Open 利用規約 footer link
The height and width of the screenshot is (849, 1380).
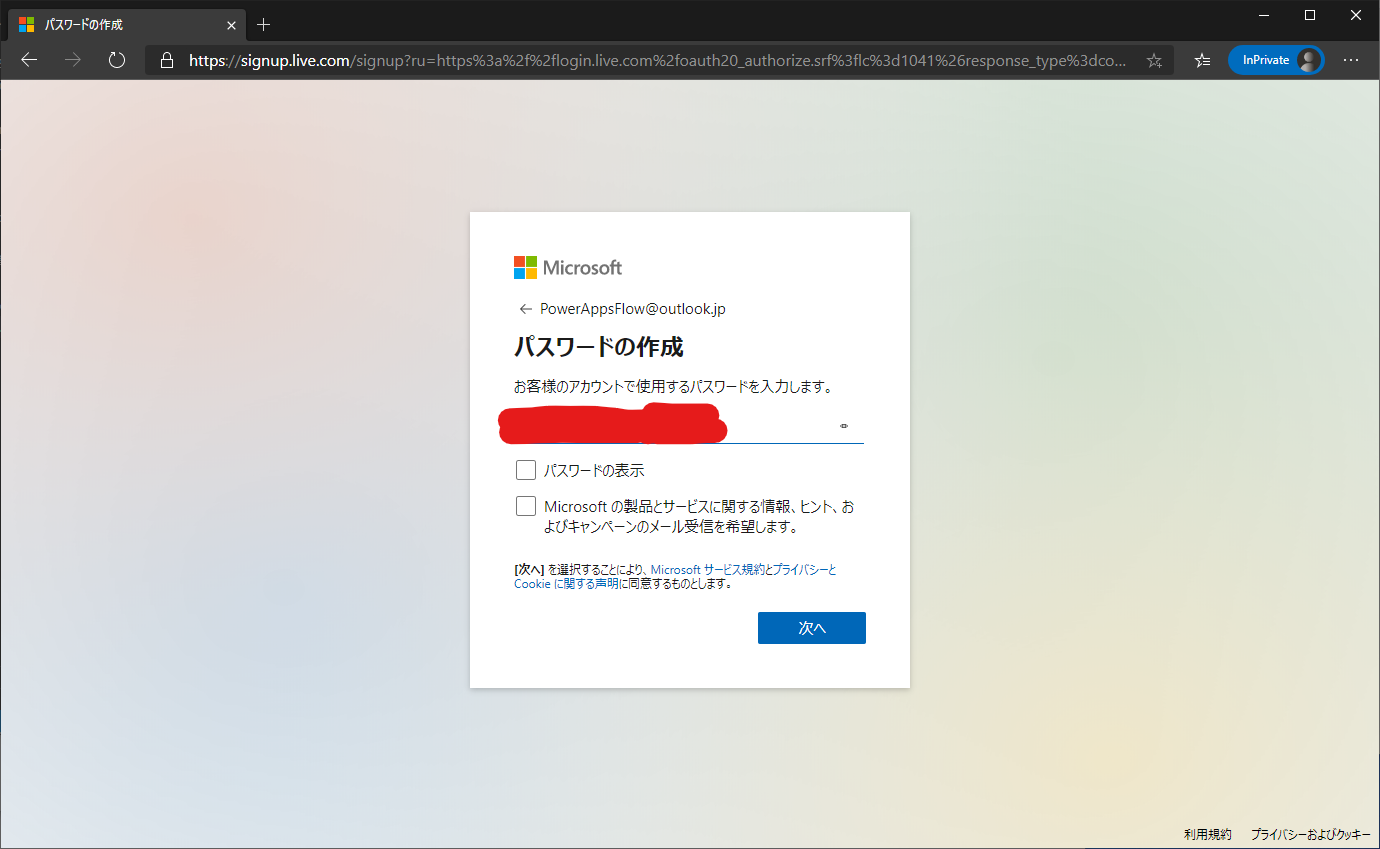click(1208, 834)
